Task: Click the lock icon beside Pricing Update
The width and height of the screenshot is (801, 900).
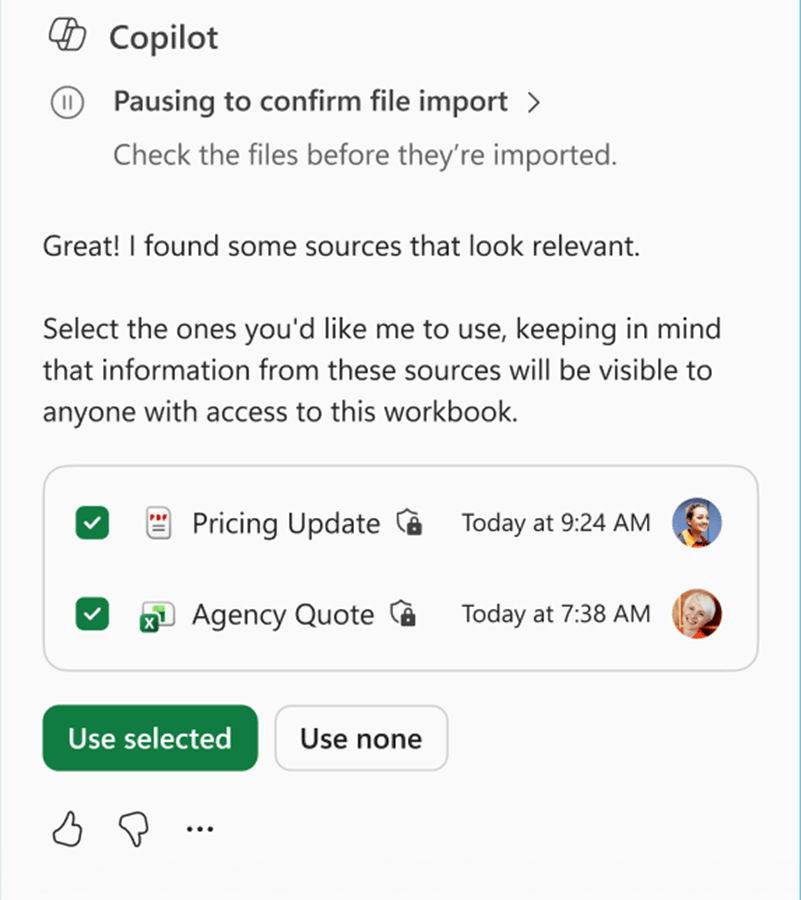Action: (x=409, y=523)
